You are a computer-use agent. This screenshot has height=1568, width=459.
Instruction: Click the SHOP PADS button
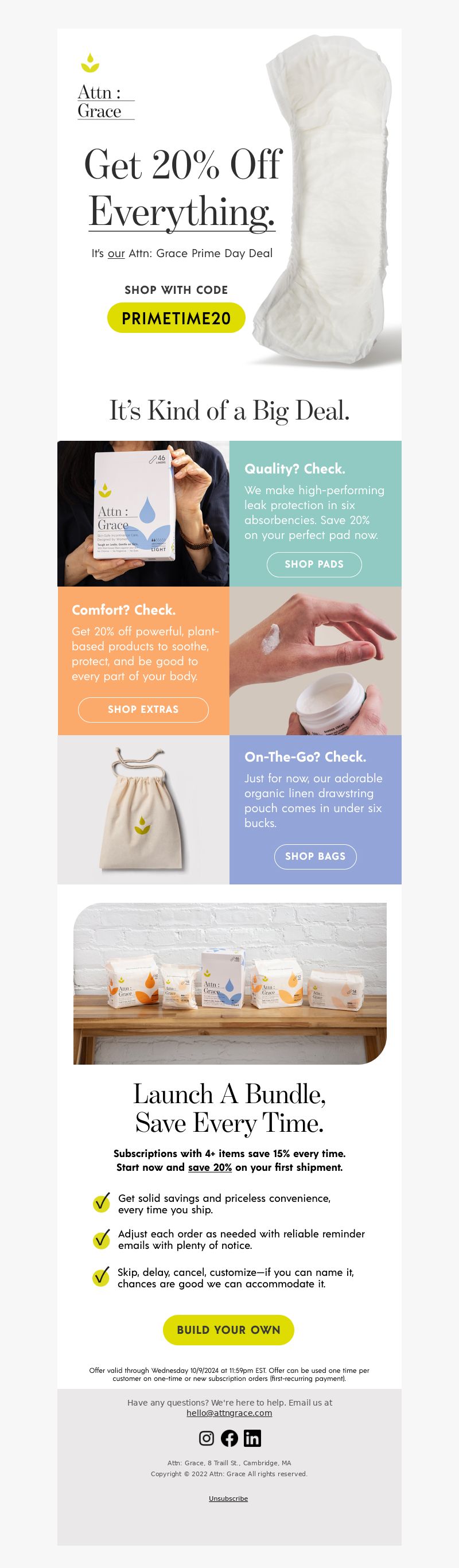tap(314, 564)
